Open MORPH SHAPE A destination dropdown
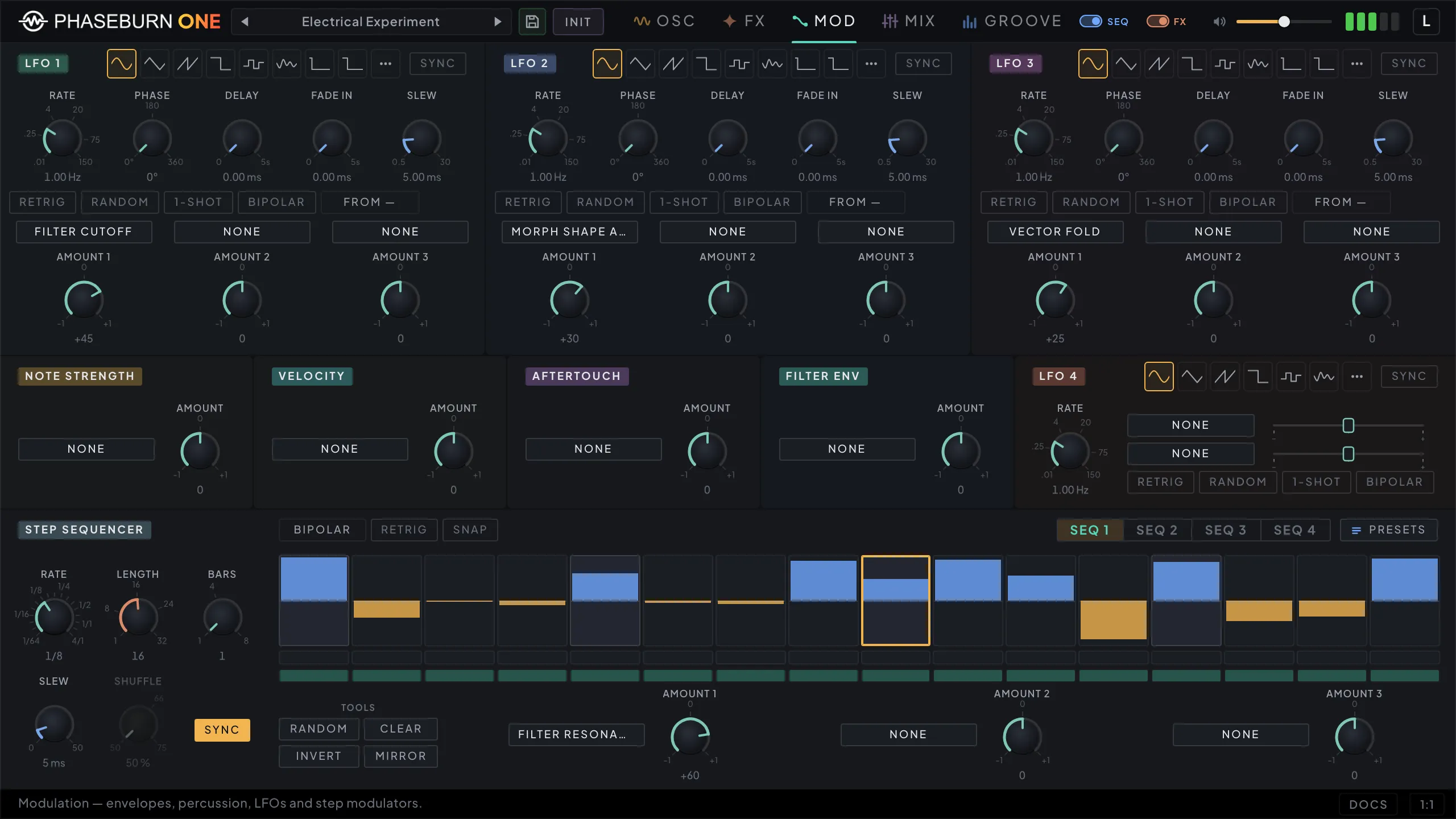 (x=569, y=232)
